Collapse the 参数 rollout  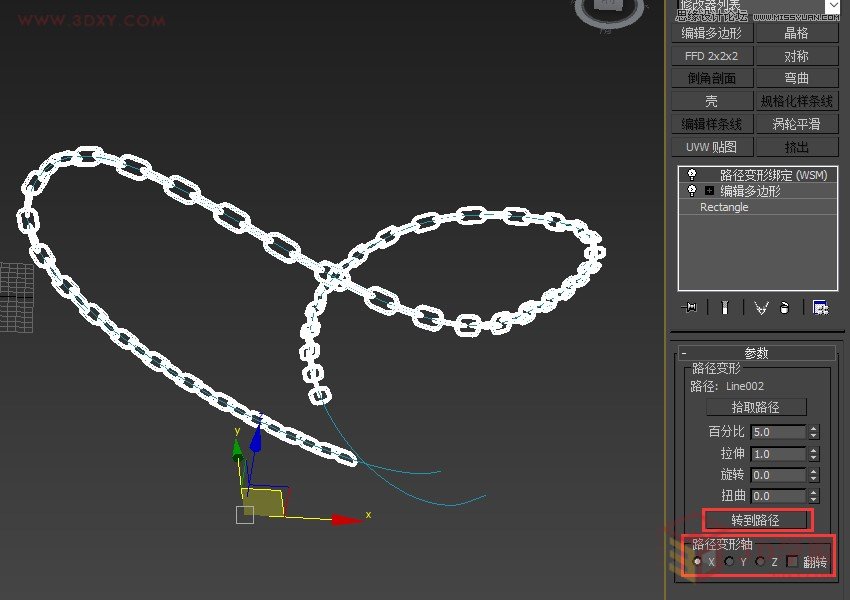(683, 353)
